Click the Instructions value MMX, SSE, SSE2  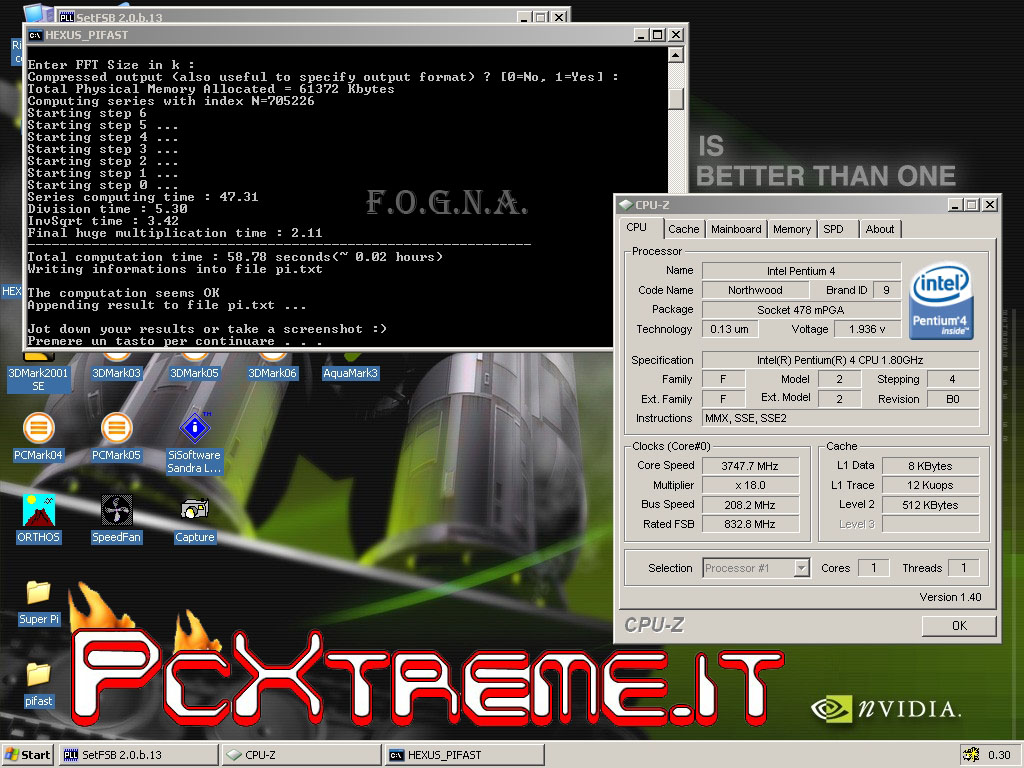tap(840, 418)
